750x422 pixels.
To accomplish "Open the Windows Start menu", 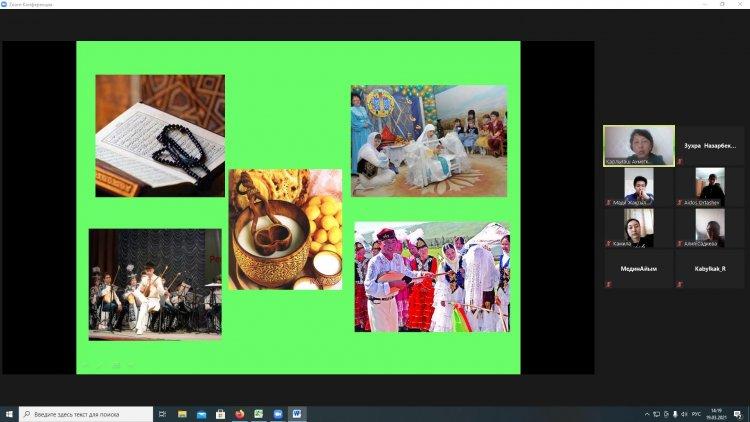I will 9,413.
